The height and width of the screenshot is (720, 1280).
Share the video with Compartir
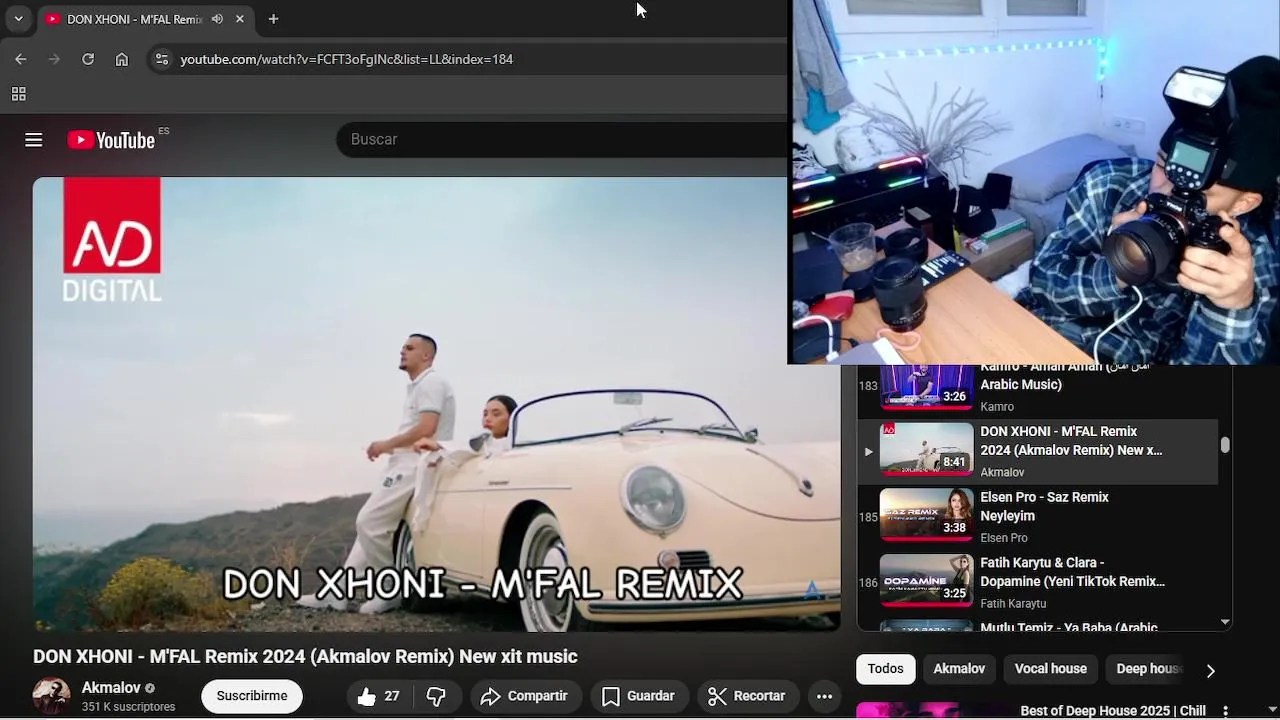524,696
